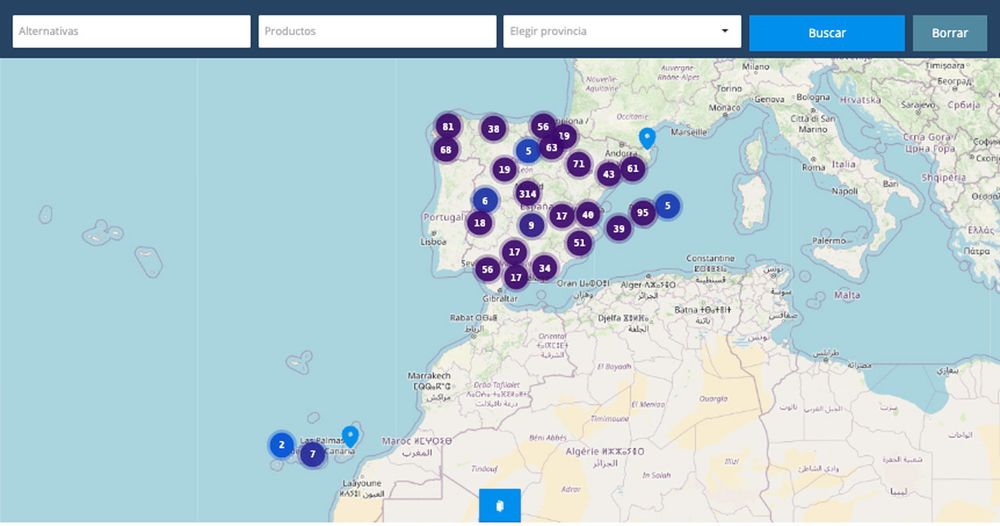Image resolution: width=1000 pixels, height=526 pixels.
Task: Expand the 7 cluster near Las Palmas
Action: point(312,455)
